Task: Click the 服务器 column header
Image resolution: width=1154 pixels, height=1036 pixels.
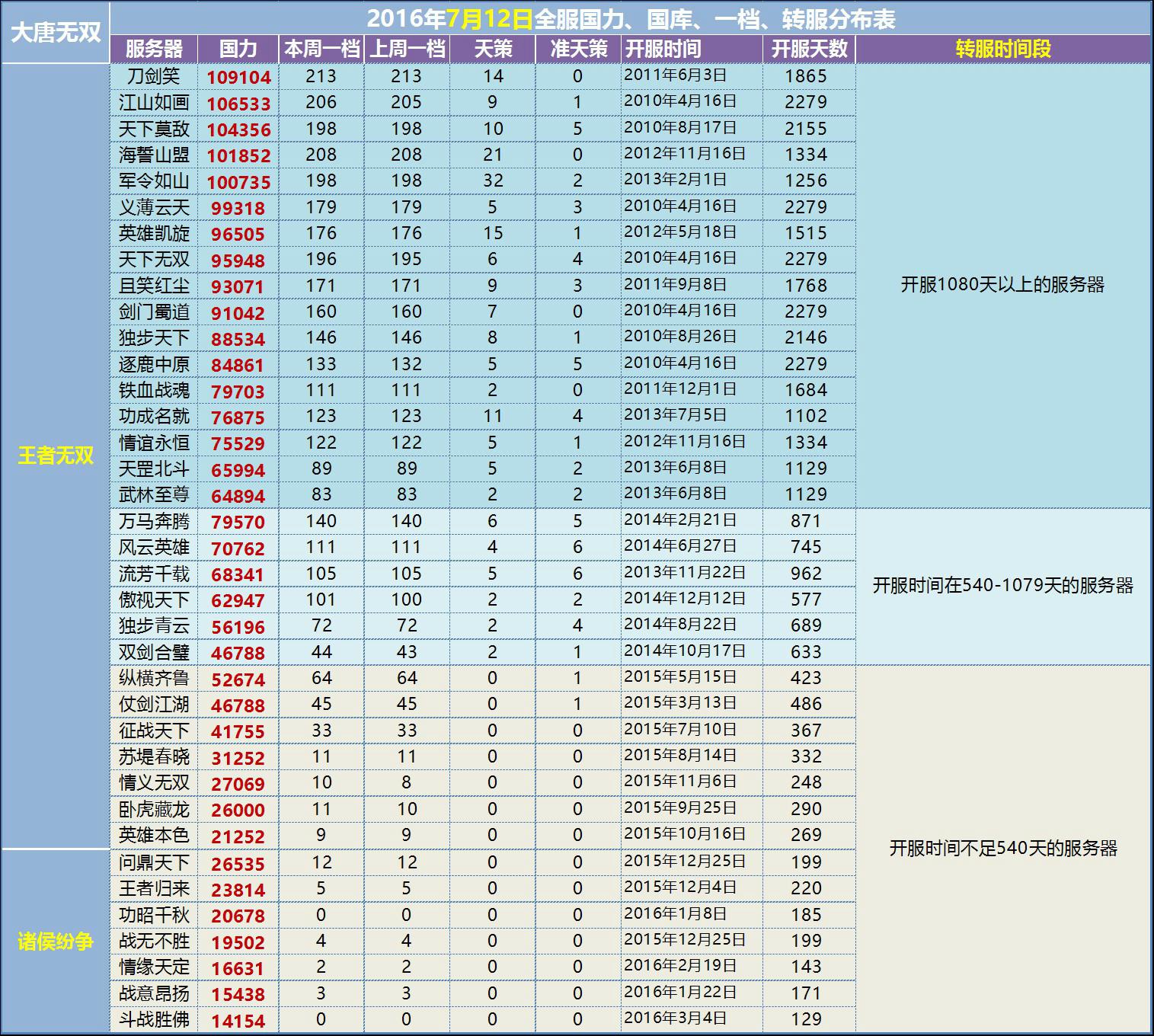Action: [154, 49]
